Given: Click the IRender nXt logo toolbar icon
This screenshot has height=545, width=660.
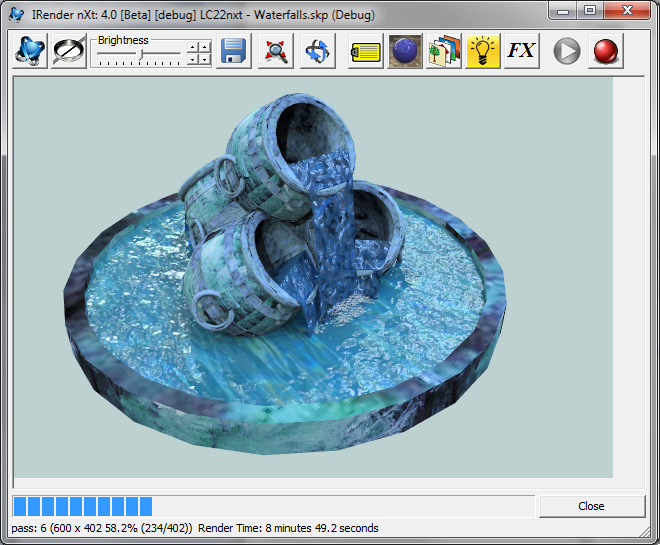Looking at the screenshot, I should tap(29, 51).
